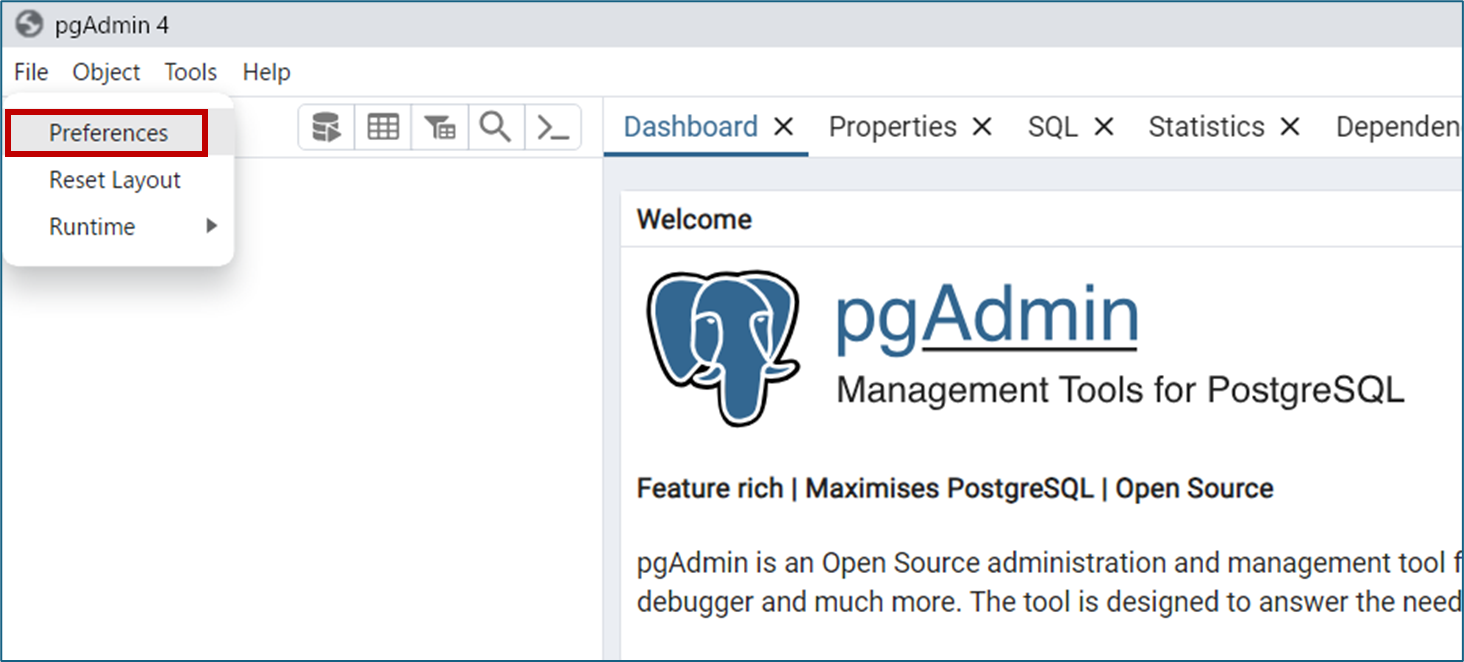This screenshot has width=1464, height=662.
Task: Close the Properties tab
Action: click(982, 127)
